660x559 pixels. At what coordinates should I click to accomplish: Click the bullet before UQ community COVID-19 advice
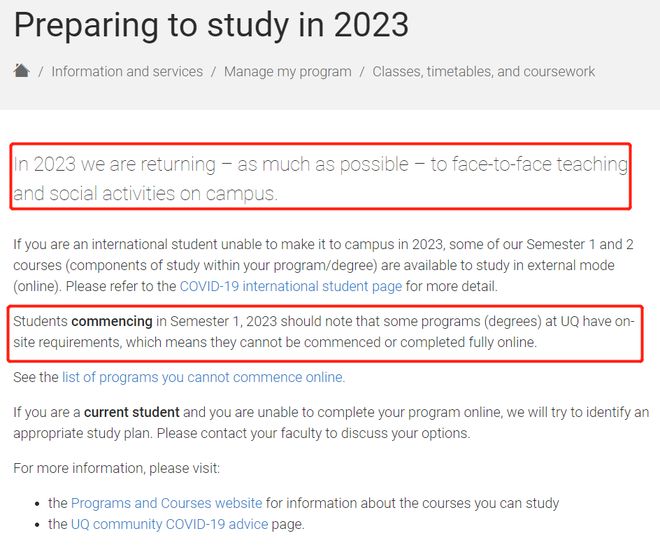pyautogui.click(x=37, y=525)
